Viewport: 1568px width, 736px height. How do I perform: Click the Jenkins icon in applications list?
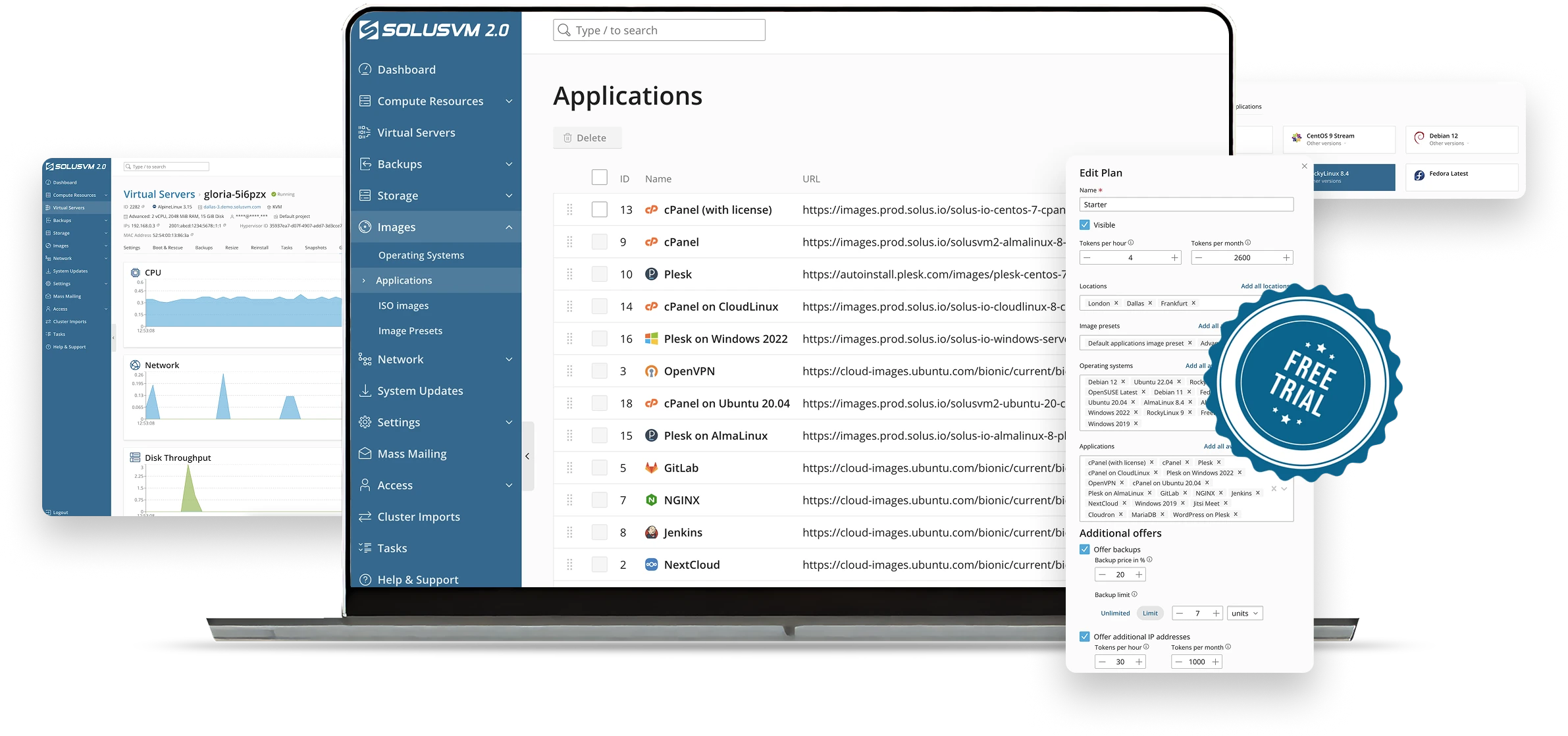pyautogui.click(x=651, y=532)
